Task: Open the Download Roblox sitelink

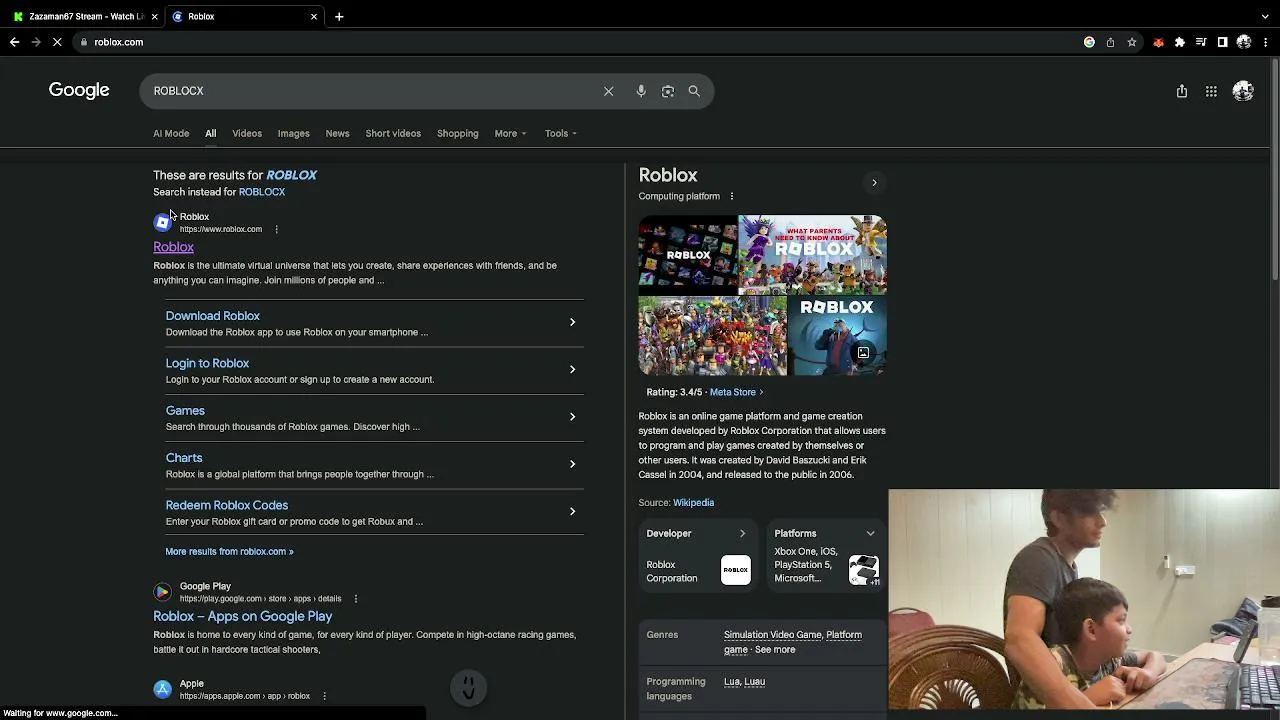Action: click(x=213, y=316)
